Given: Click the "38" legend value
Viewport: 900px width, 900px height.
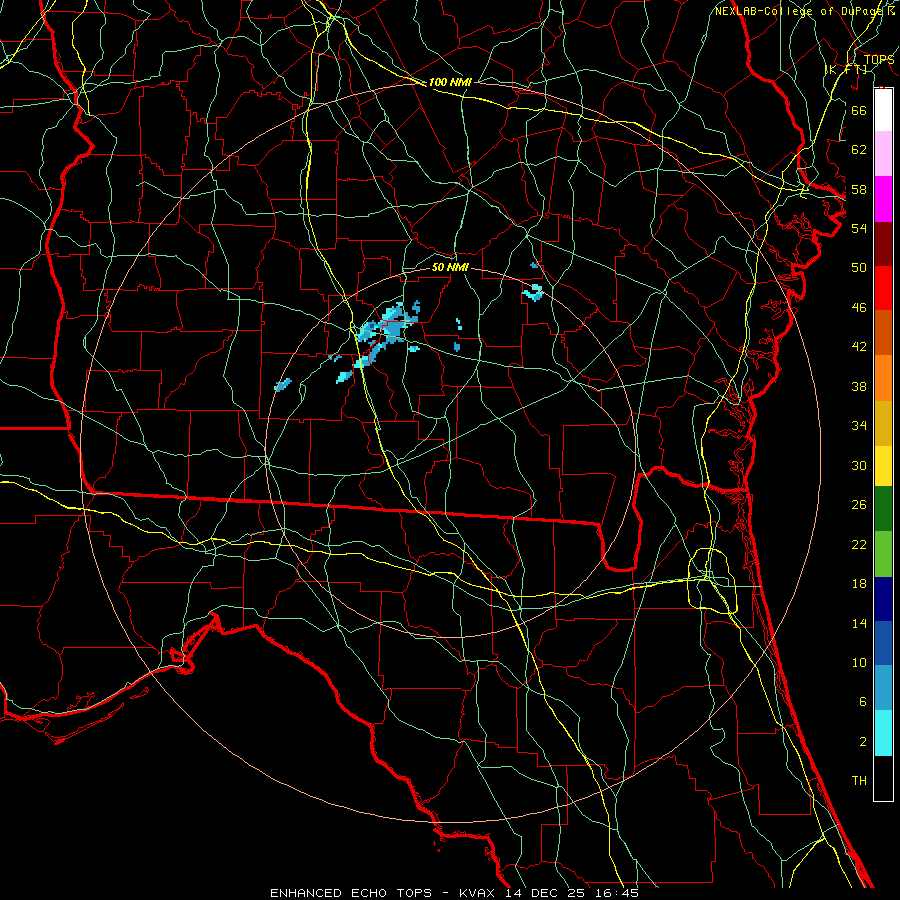Looking at the screenshot, I should click(859, 386).
